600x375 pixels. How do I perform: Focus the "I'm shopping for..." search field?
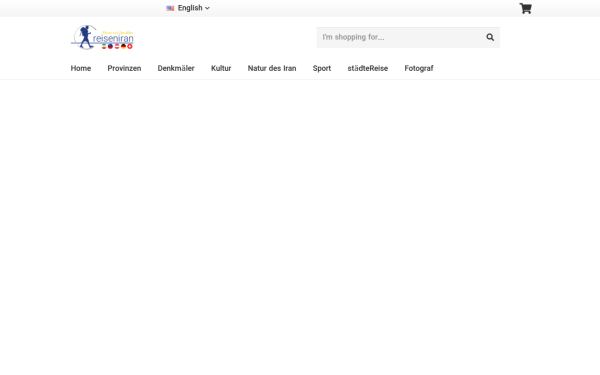399,37
